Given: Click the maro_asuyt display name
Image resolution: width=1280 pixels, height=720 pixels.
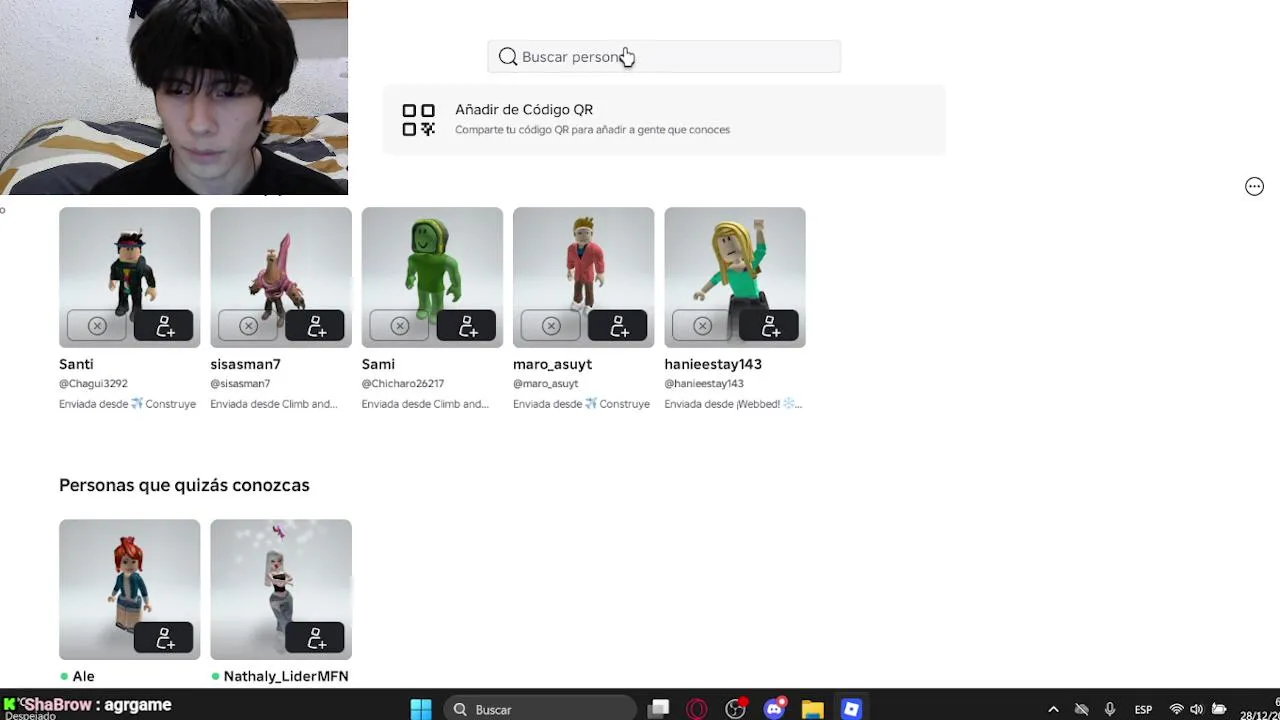Looking at the screenshot, I should (552, 364).
